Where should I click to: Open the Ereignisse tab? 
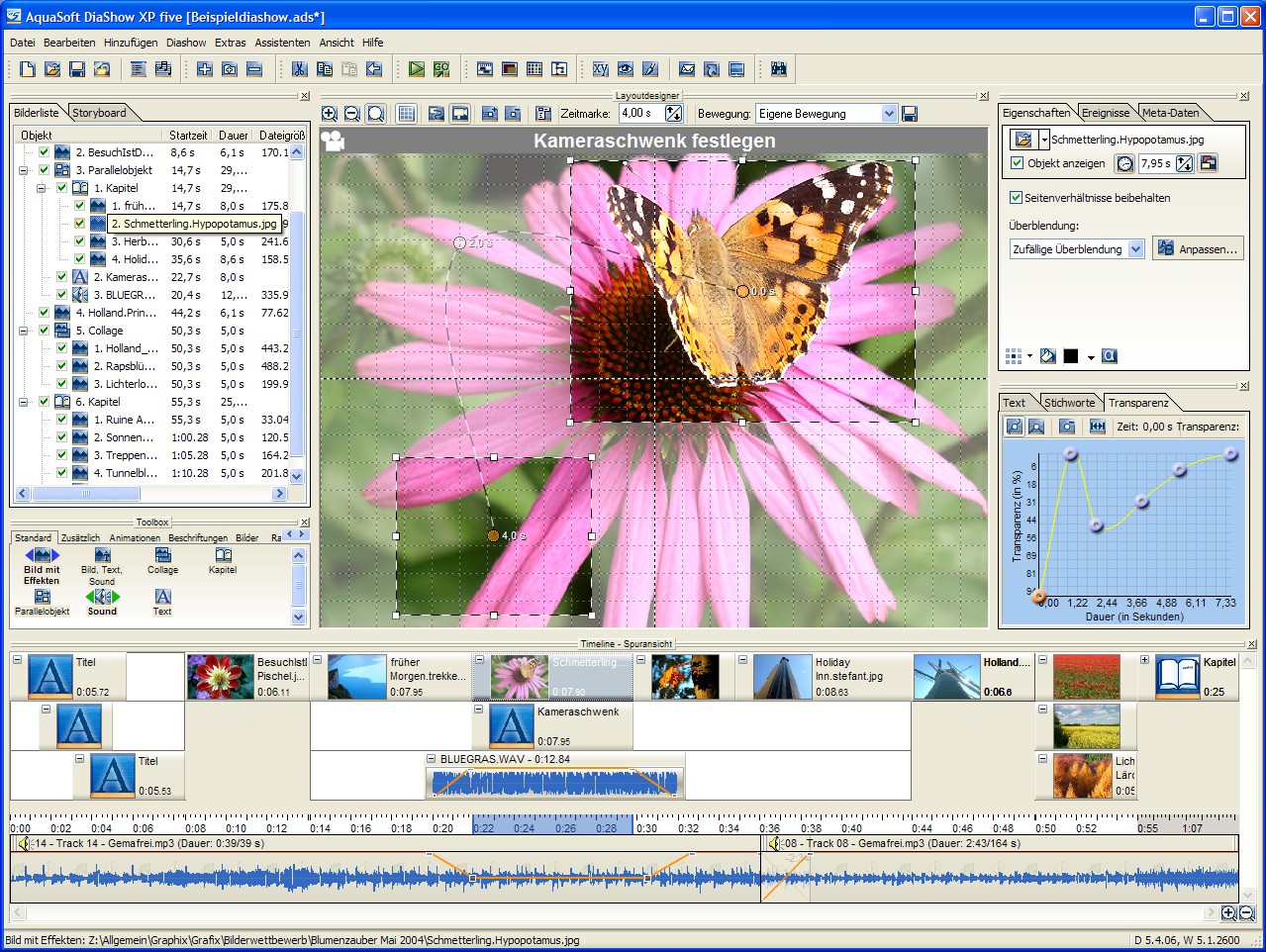click(1105, 113)
